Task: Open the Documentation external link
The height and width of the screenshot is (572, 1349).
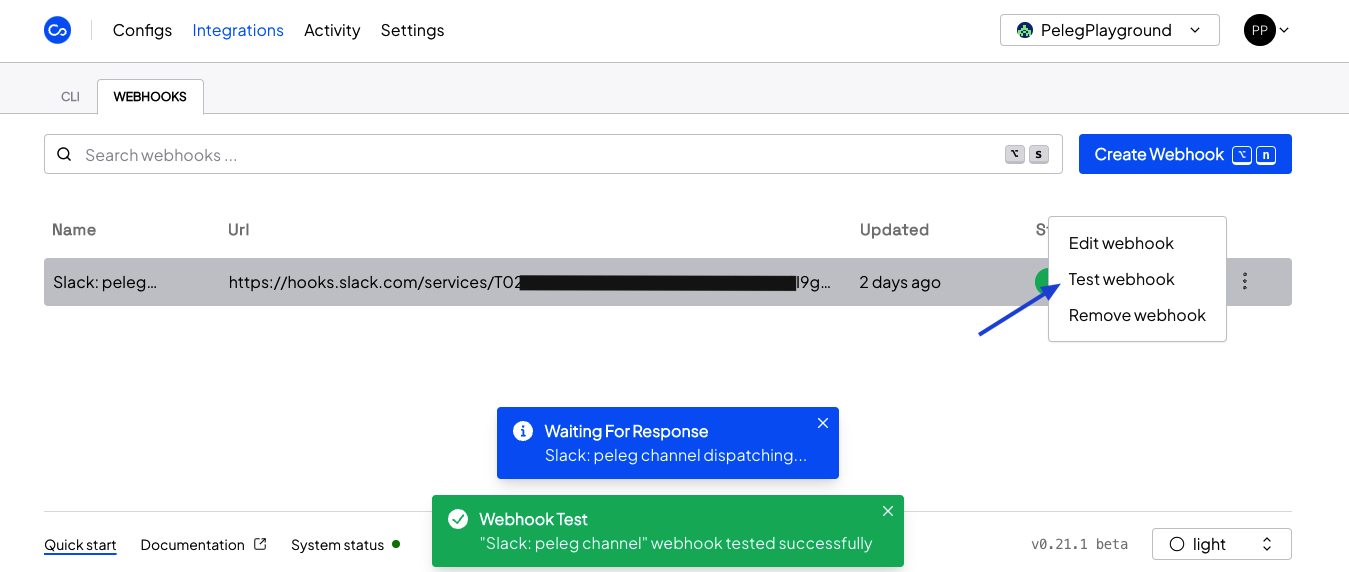Action: 203,545
